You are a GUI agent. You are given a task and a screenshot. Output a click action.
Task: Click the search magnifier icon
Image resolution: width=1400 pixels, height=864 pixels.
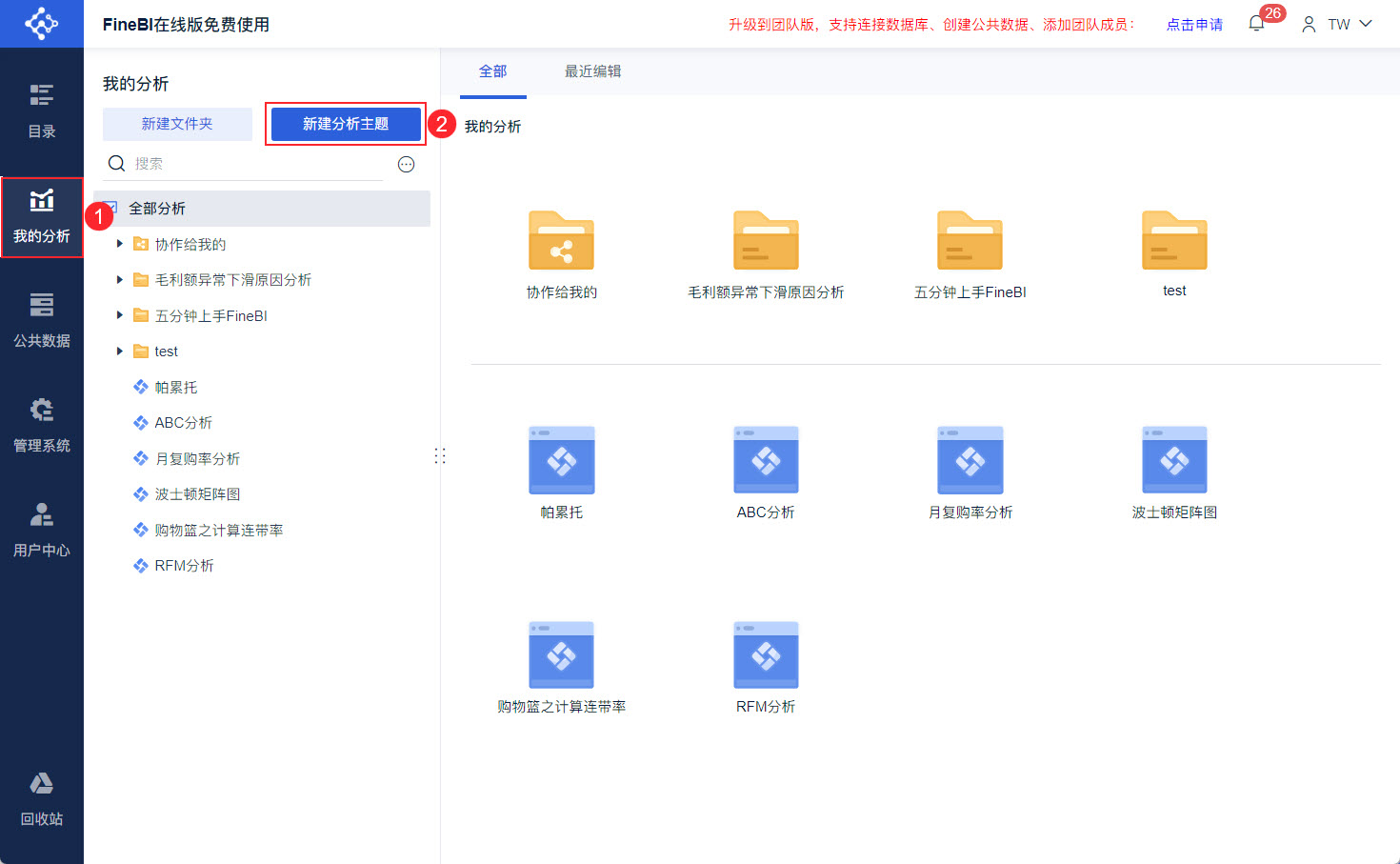tap(117, 164)
